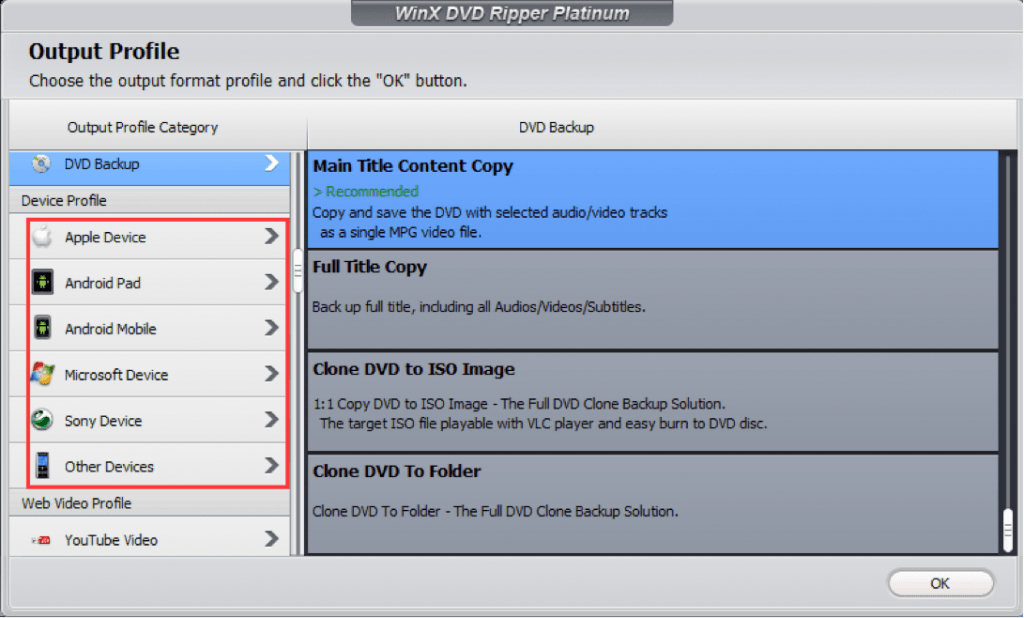Select Clone DVD to ISO Image
Screen dimensions: 1024x618
(653, 402)
